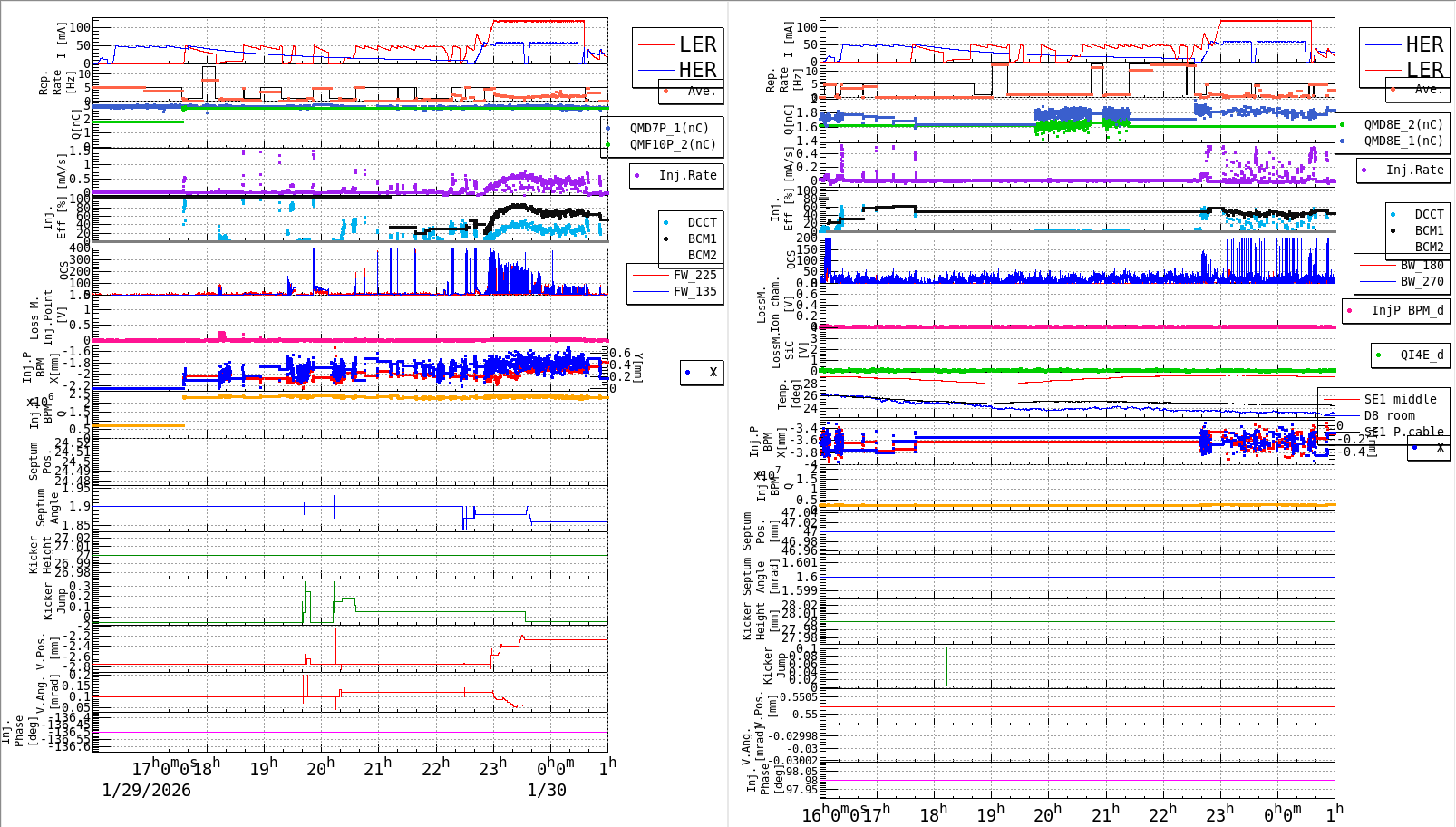The width and height of the screenshot is (1456, 827).
Task: Click the green QMD8E_2 color swatch
Action: tap(1344, 125)
